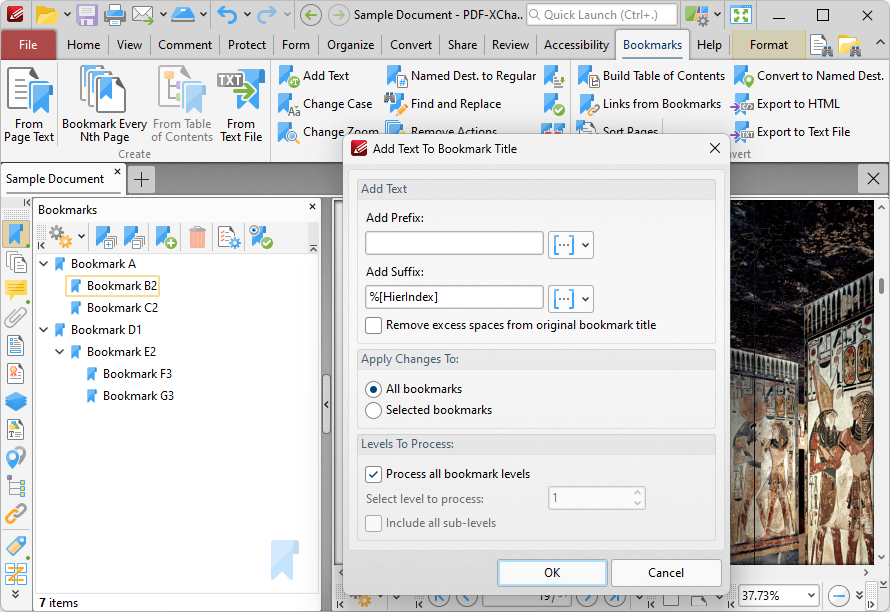
Task: Switch to the Home tab
Action: (83, 45)
